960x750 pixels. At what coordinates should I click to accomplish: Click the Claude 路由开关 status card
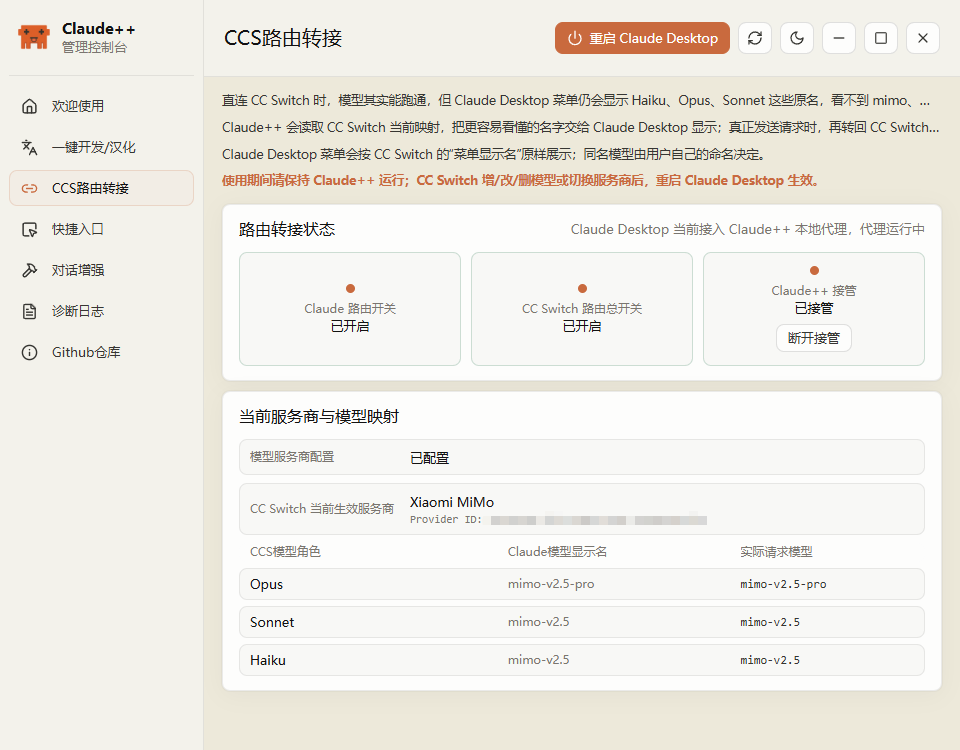point(350,309)
